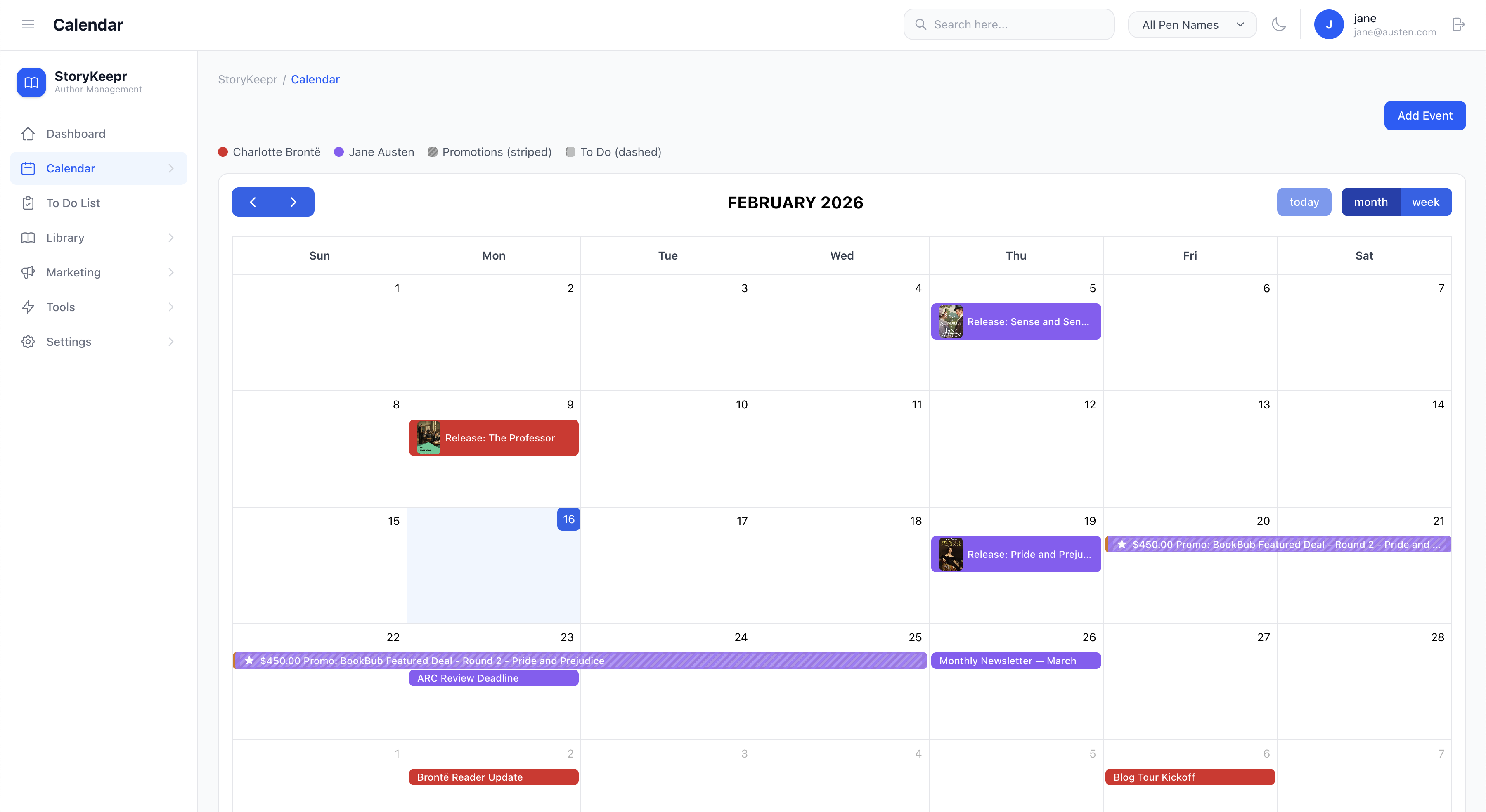The height and width of the screenshot is (812, 1486).
Task: Switch to week view
Action: [x=1425, y=201]
